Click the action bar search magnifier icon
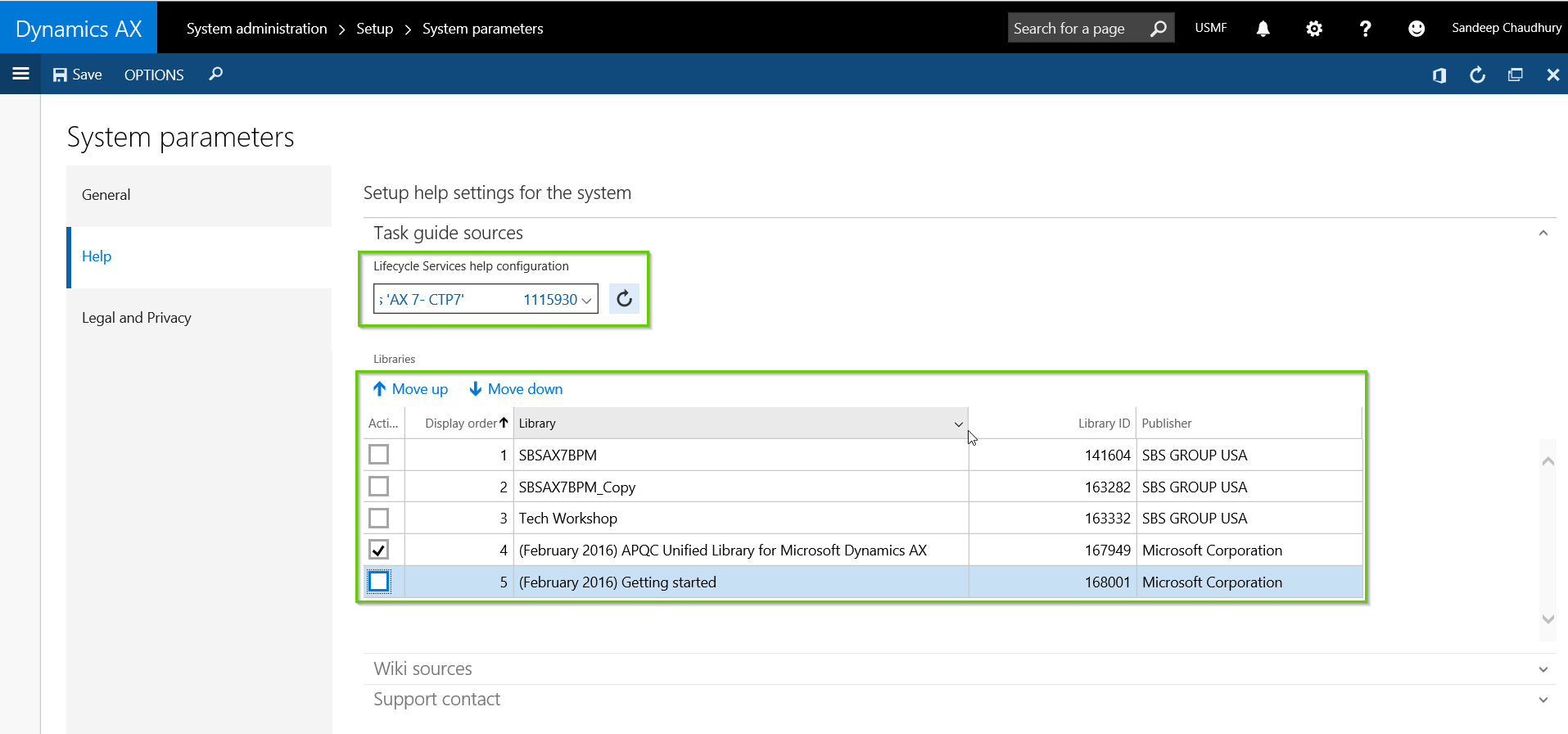The height and width of the screenshot is (734, 1568). click(215, 75)
